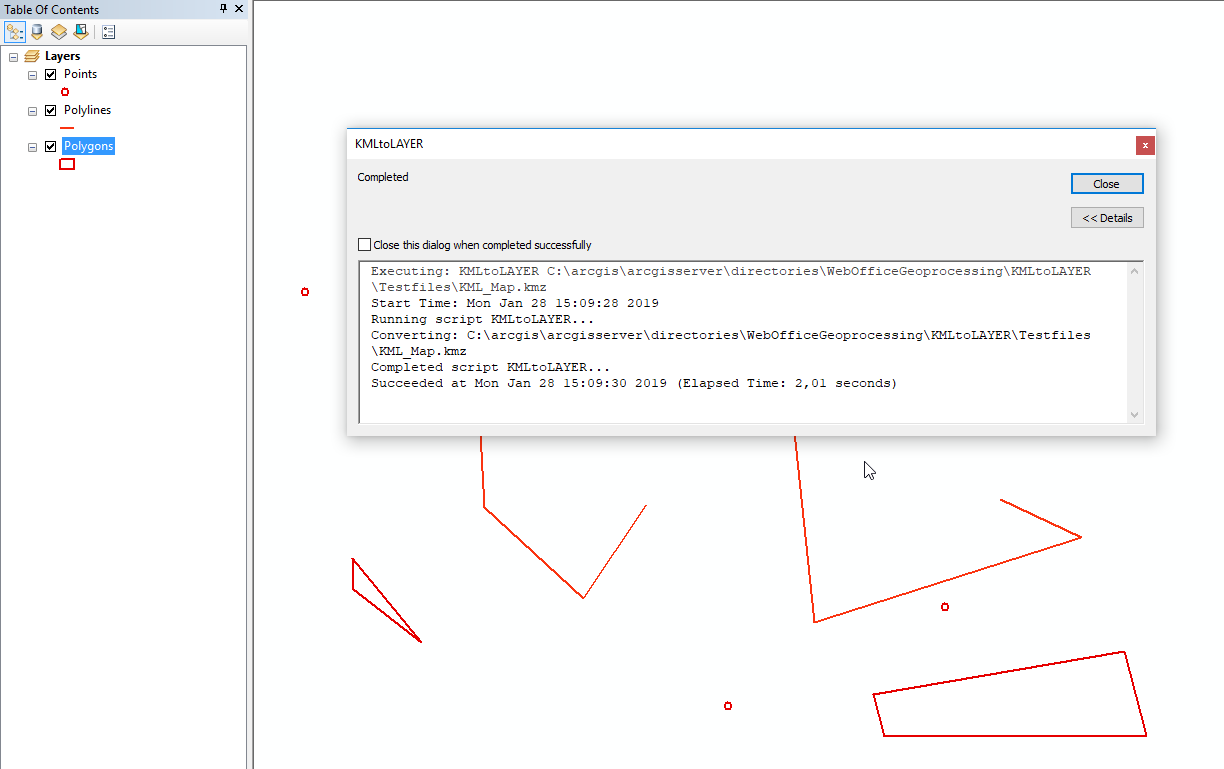The height and width of the screenshot is (769, 1224).
Task: Click the Points red circle symbol
Action: [65, 92]
